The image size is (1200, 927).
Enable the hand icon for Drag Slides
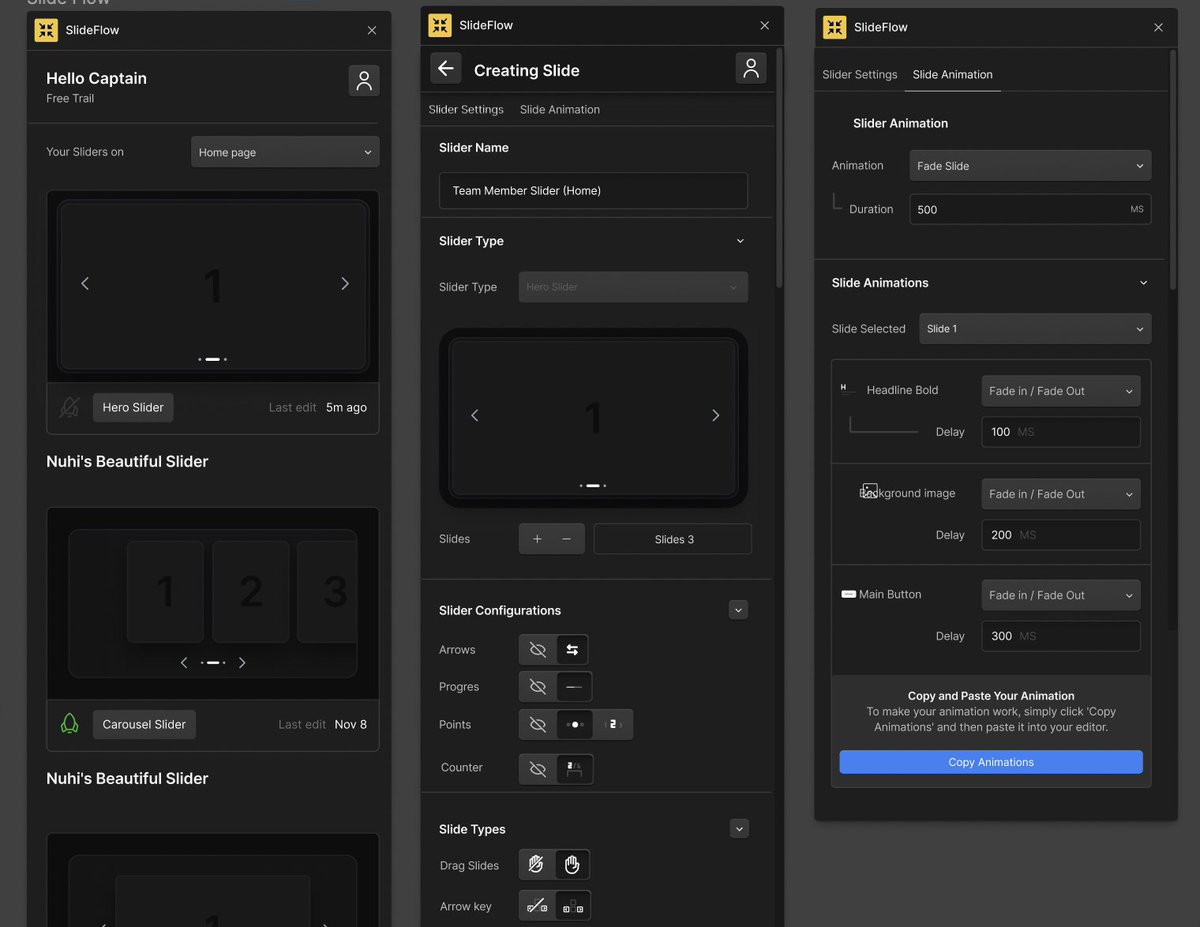[571, 864]
